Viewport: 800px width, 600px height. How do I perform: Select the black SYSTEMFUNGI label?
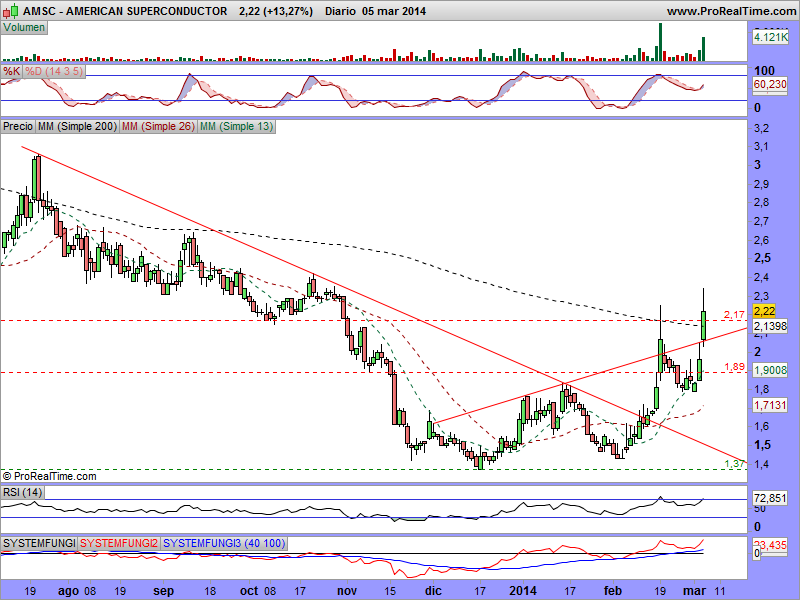tap(39, 543)
